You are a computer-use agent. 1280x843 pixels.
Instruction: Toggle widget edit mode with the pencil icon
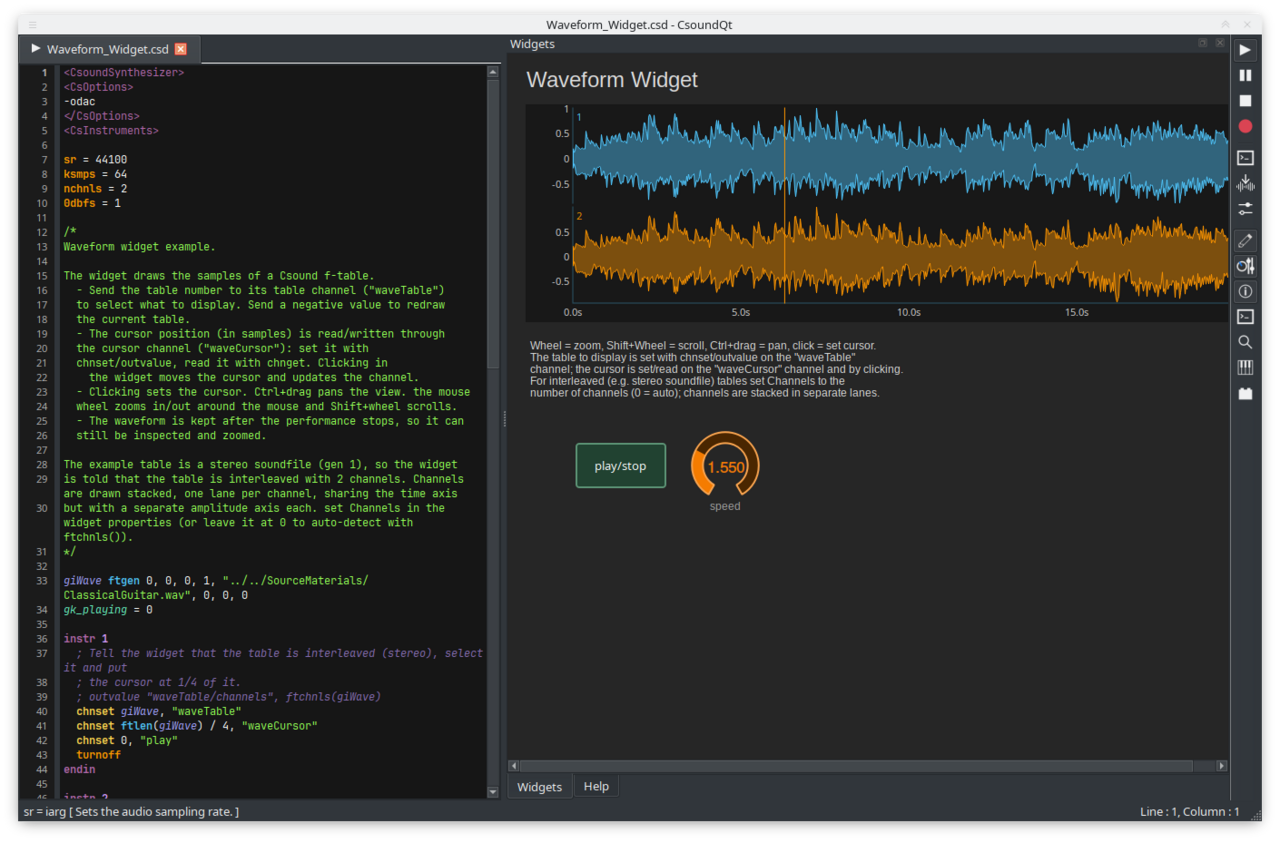pyautogui.click(x=1245, y=240)
